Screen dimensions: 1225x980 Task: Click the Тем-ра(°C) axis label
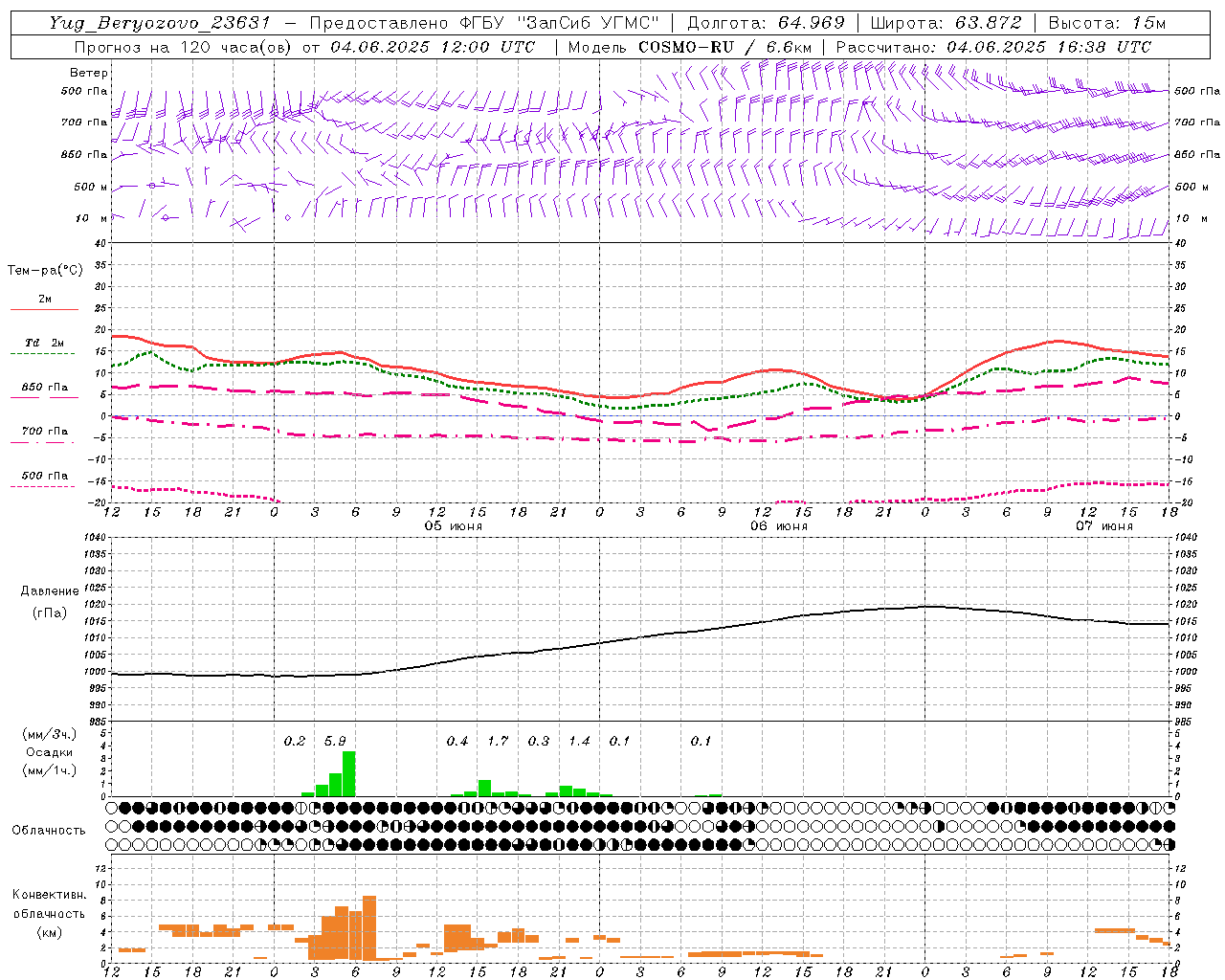pos(45,271)
